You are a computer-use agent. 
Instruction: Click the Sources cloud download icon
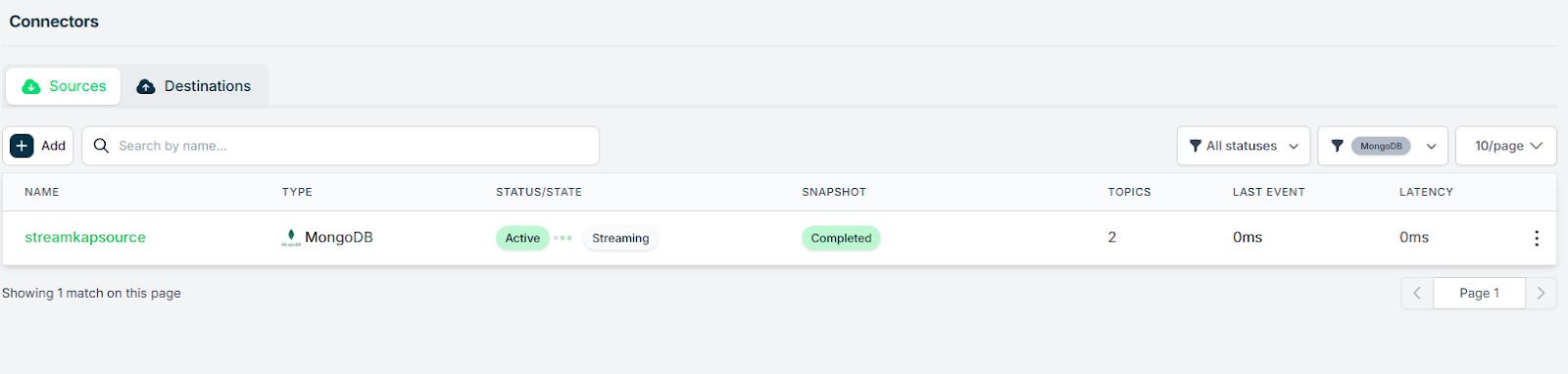tap(31, 86)
